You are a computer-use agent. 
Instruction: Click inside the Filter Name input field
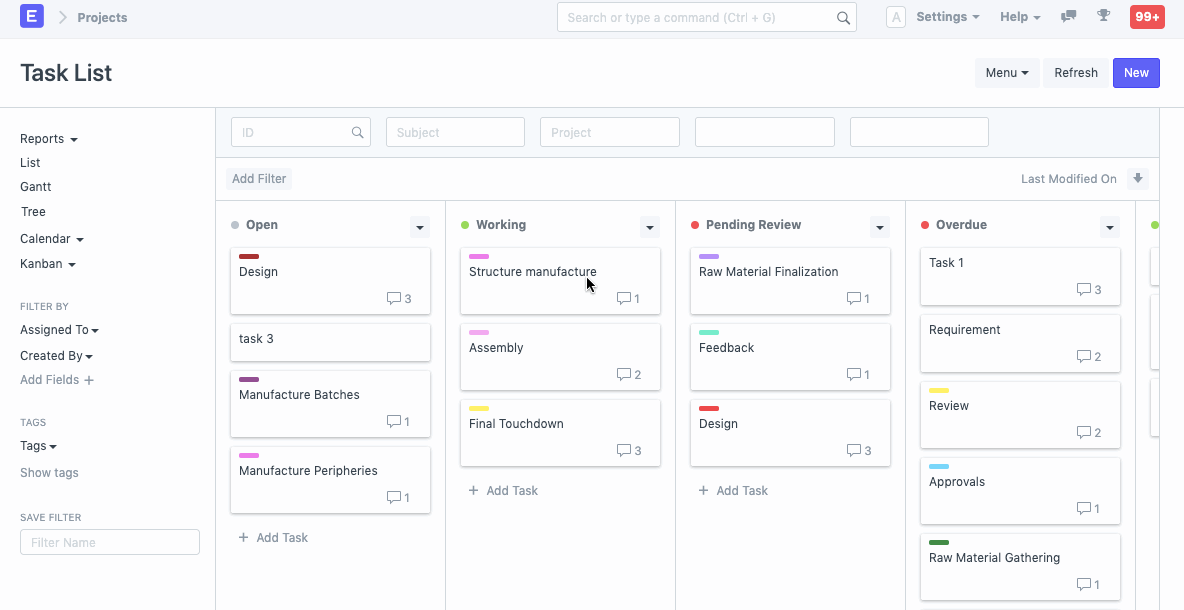pos(109,541)
